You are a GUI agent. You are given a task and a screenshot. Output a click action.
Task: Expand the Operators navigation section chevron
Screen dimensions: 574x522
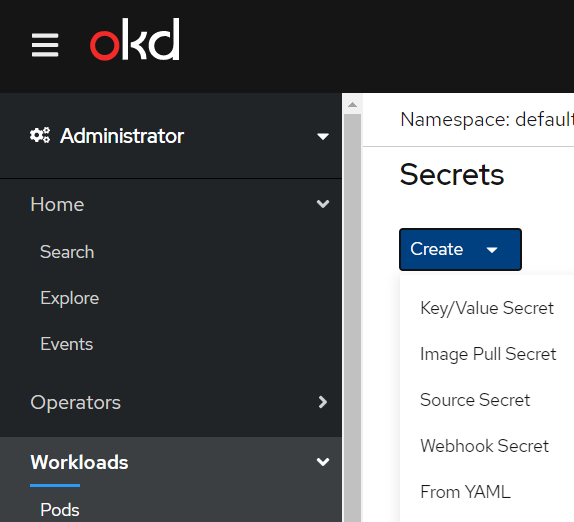pyautogui.click(x=323, y=402)
